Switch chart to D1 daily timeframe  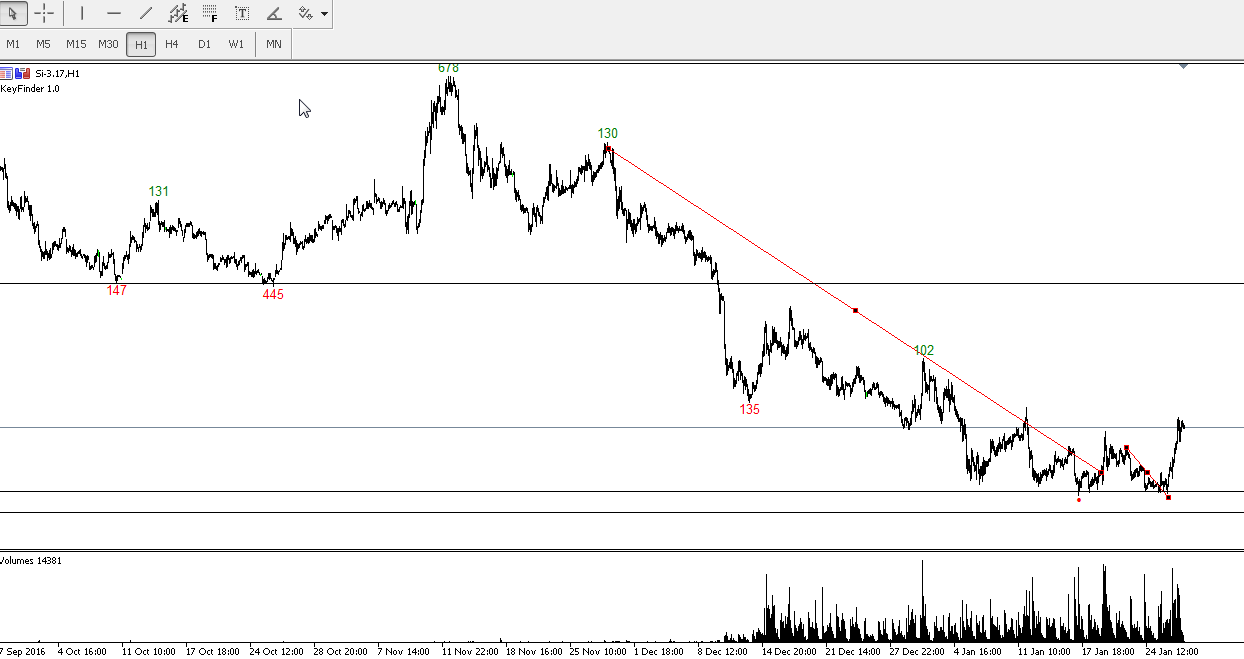pyautogui.click(x=204, y=44)
